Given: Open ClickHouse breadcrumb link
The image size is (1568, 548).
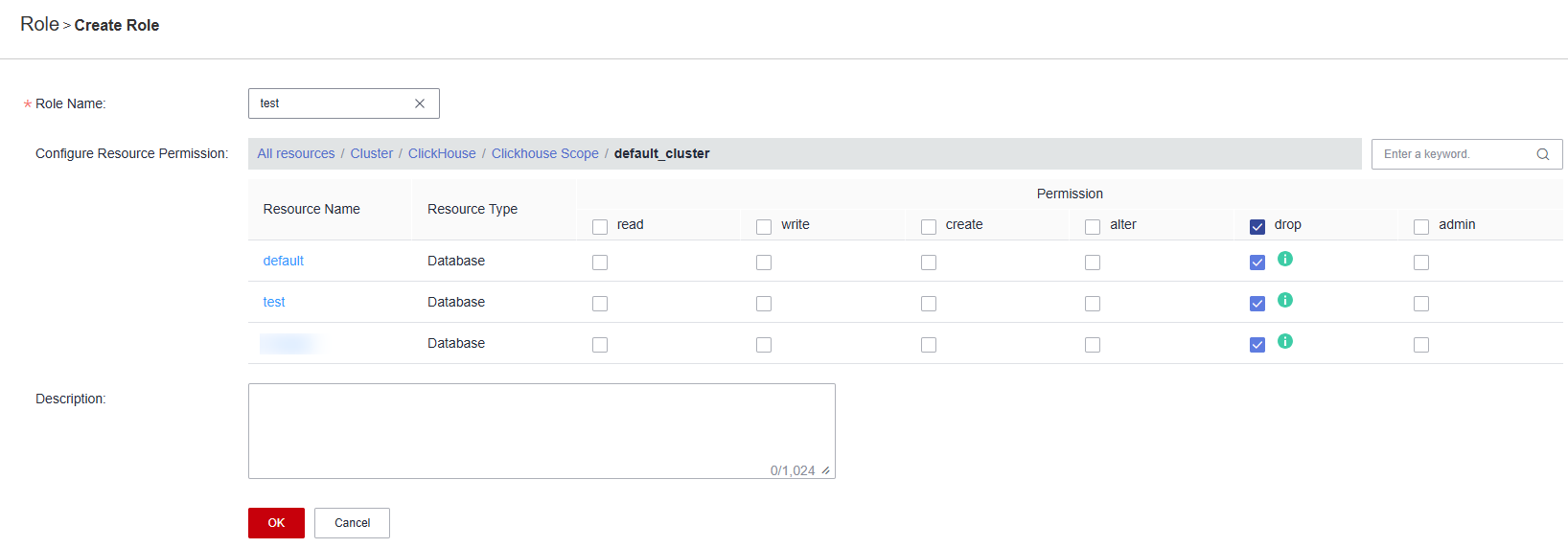Looking at the screenshot, I should (442, 153).
